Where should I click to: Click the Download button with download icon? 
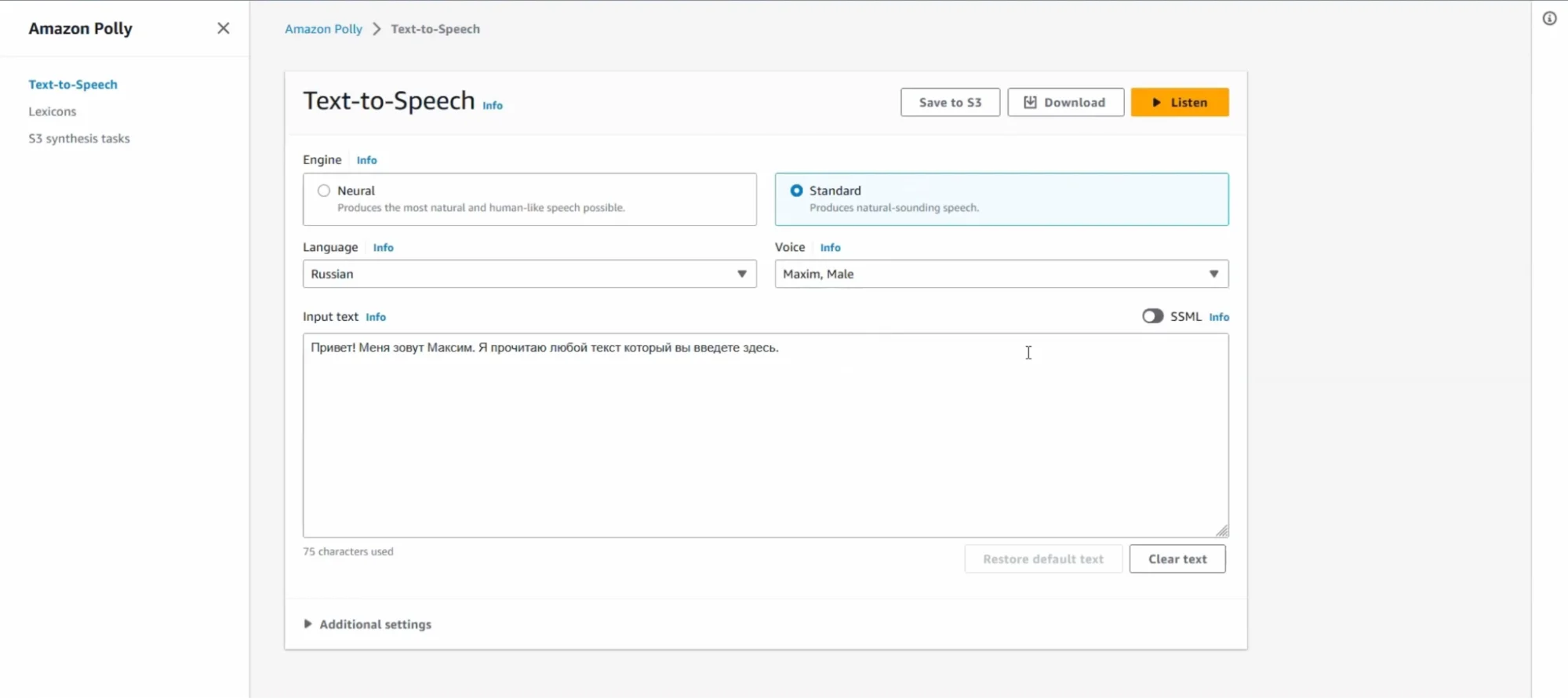coord(1065,102)
